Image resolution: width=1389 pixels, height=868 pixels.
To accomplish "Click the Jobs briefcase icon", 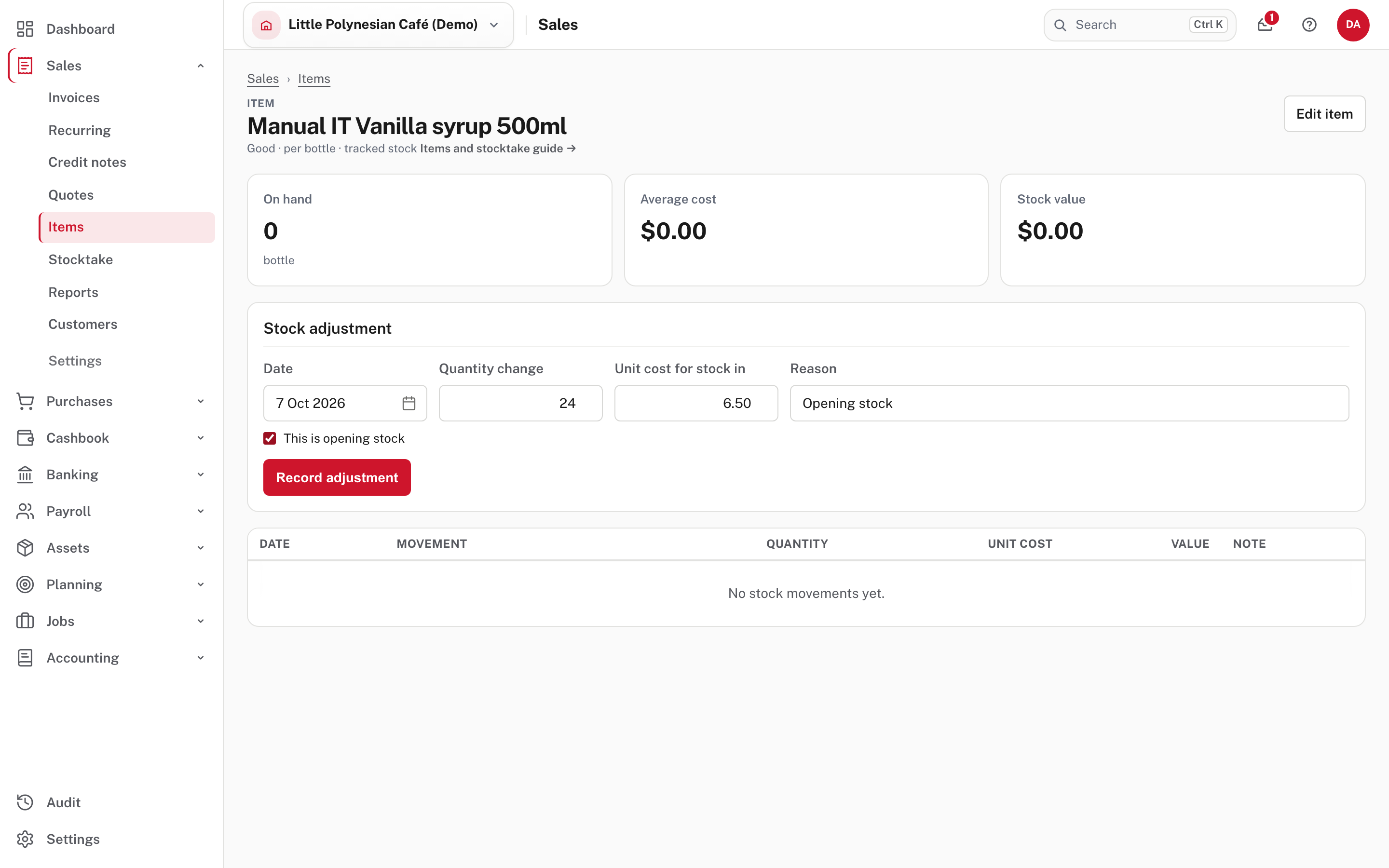I will (25, 621).
